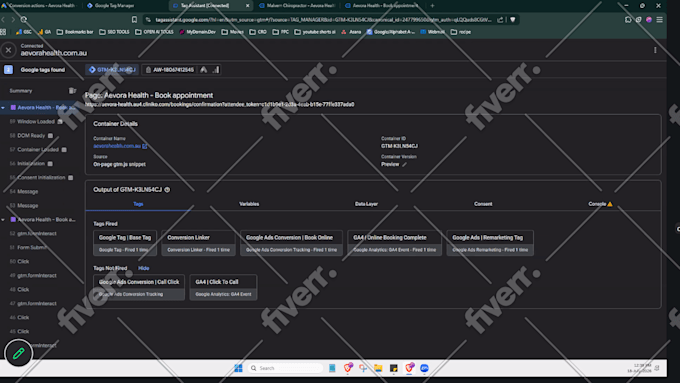Bookmark page using address bar bookmark icon
The image size is (680, 383).
[x=134, y=20]
